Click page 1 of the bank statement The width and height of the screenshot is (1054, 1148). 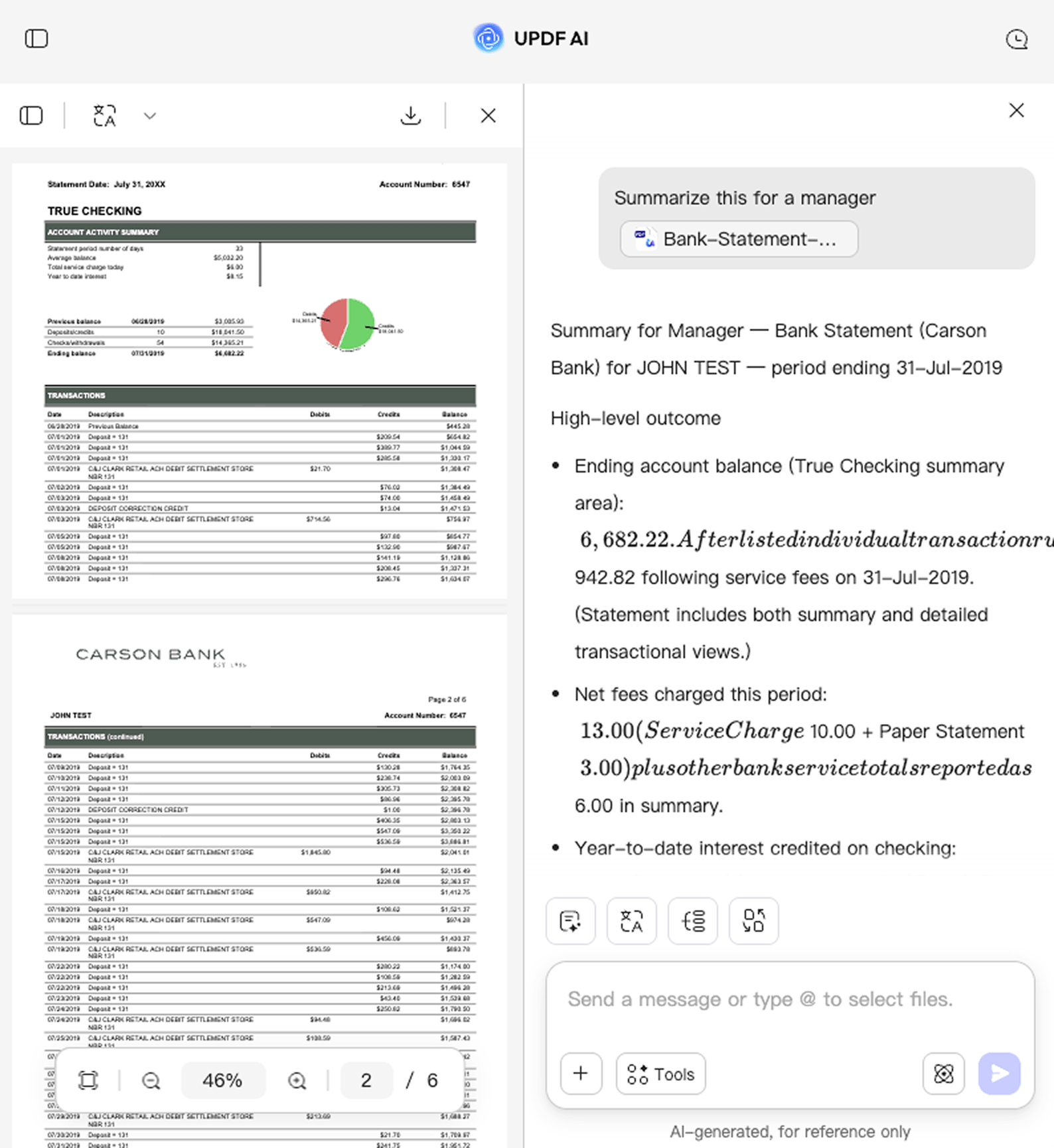point(260,381)
